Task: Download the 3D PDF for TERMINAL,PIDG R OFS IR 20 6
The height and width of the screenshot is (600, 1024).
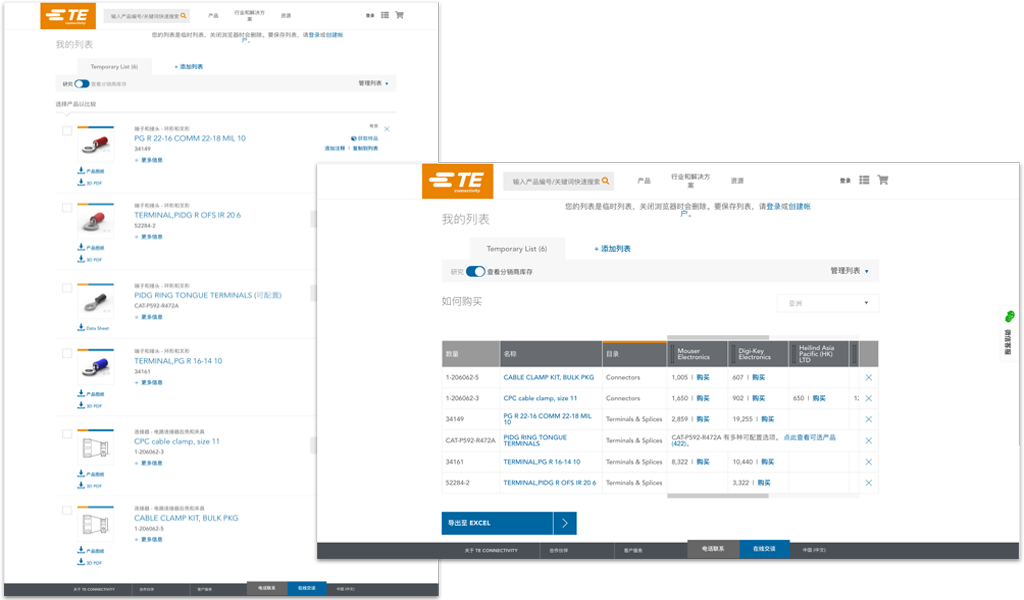Action: click(x=80, y=259)
